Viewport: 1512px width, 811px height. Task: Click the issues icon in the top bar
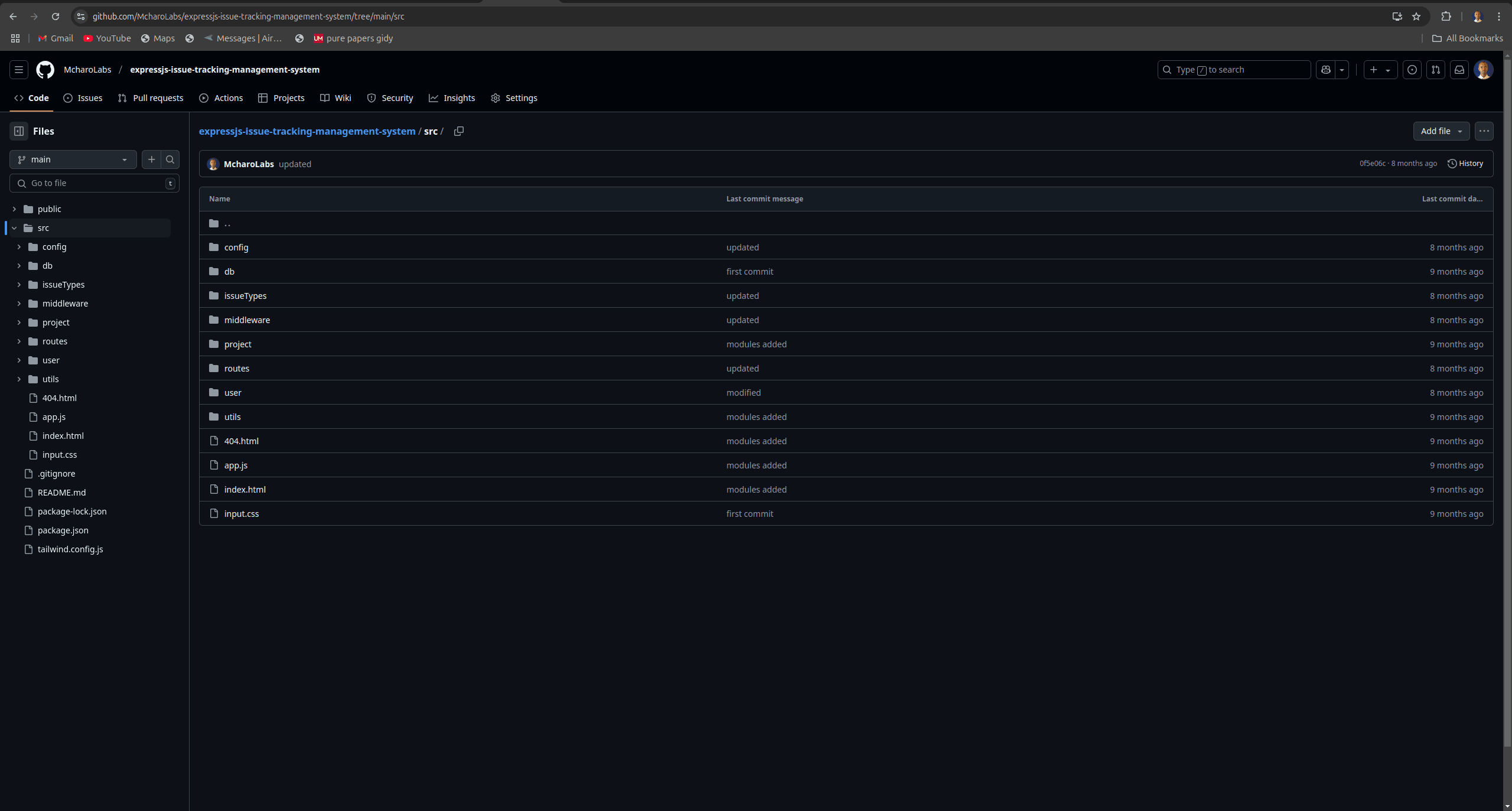click(1412, 70)
